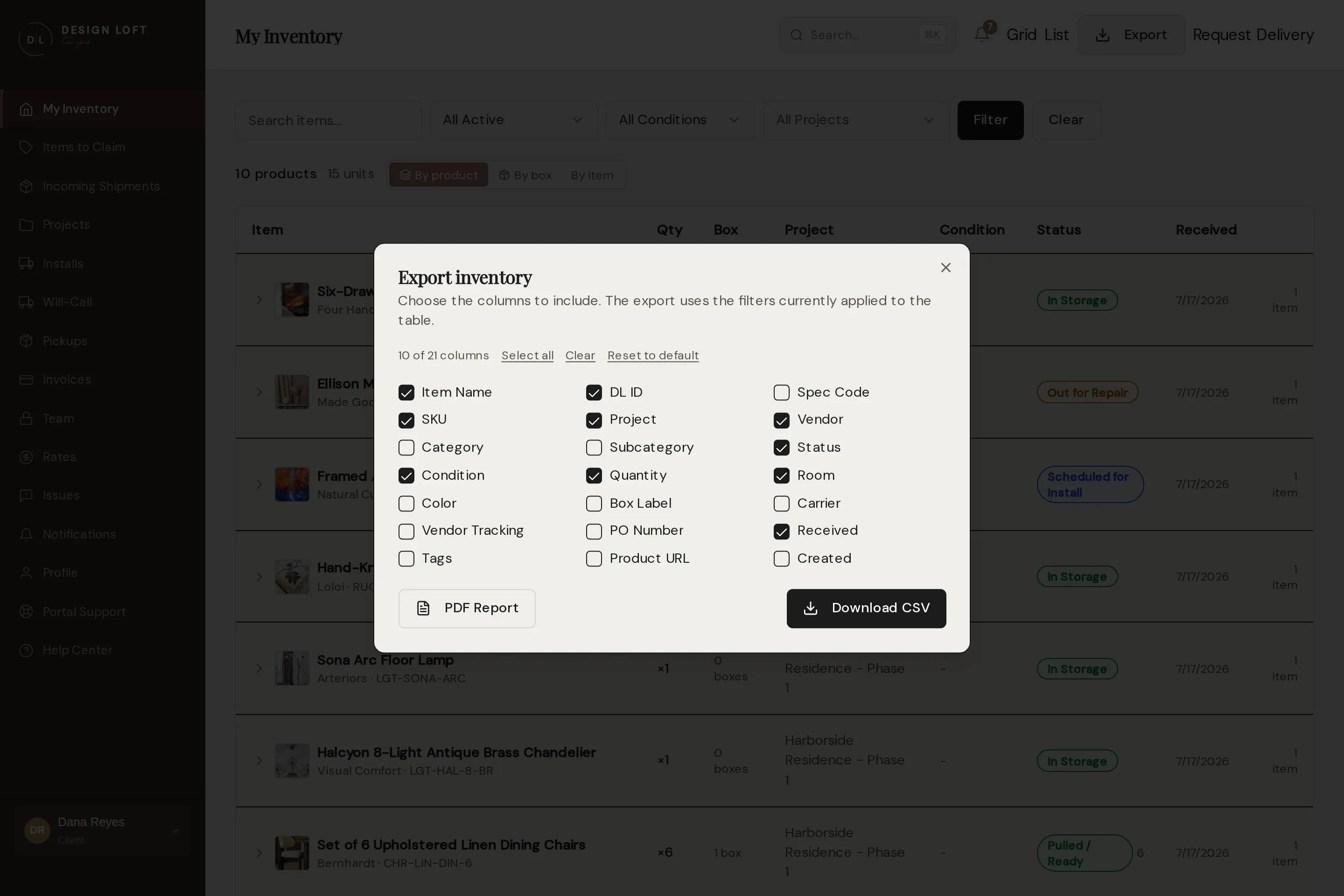Tick the Box Label checkbox
Image resolution: width=1344 pixels, height=896 pixels.
point(594,504)
